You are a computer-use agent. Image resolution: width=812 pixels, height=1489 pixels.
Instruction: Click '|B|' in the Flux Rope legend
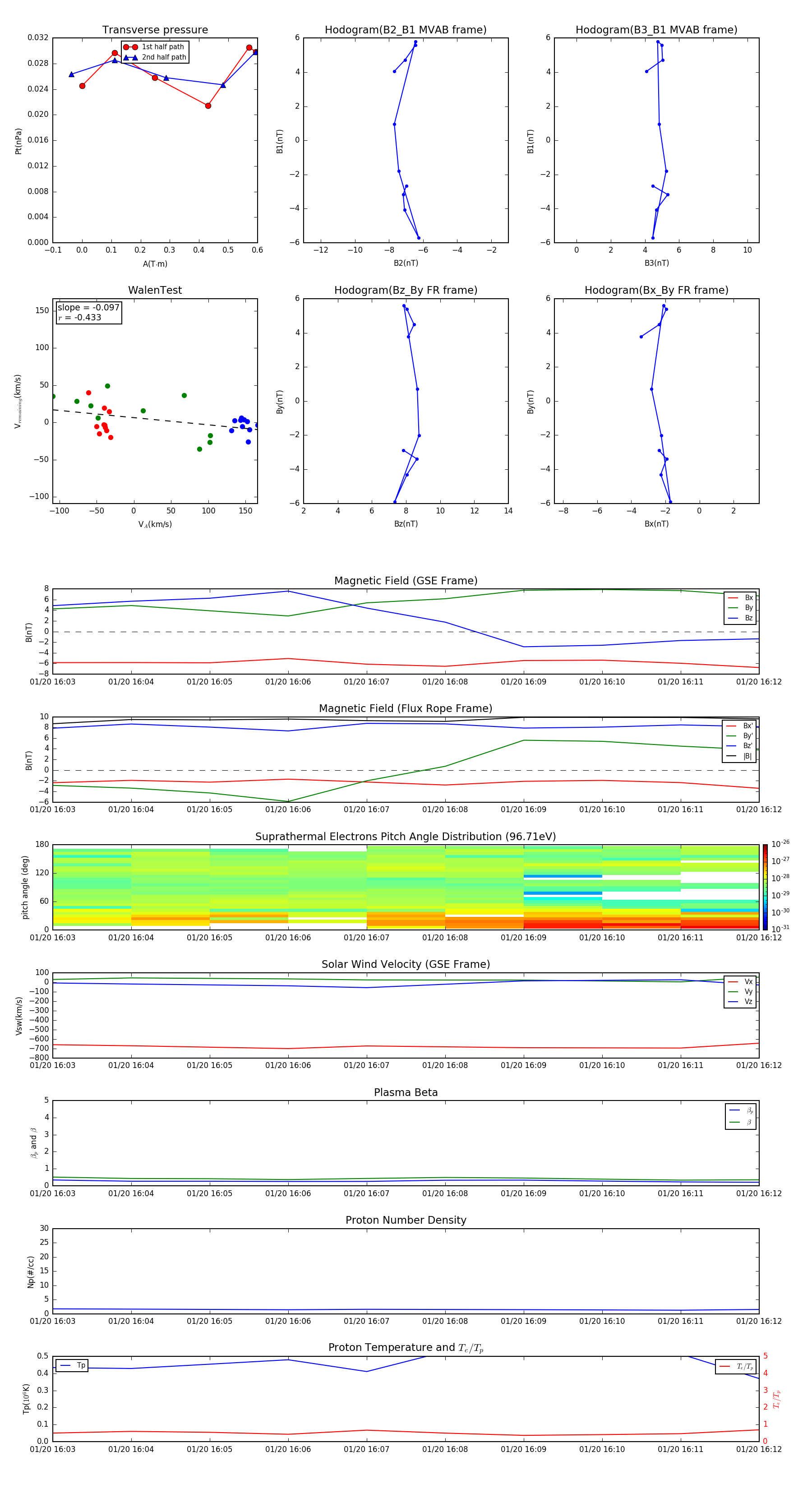747,756
